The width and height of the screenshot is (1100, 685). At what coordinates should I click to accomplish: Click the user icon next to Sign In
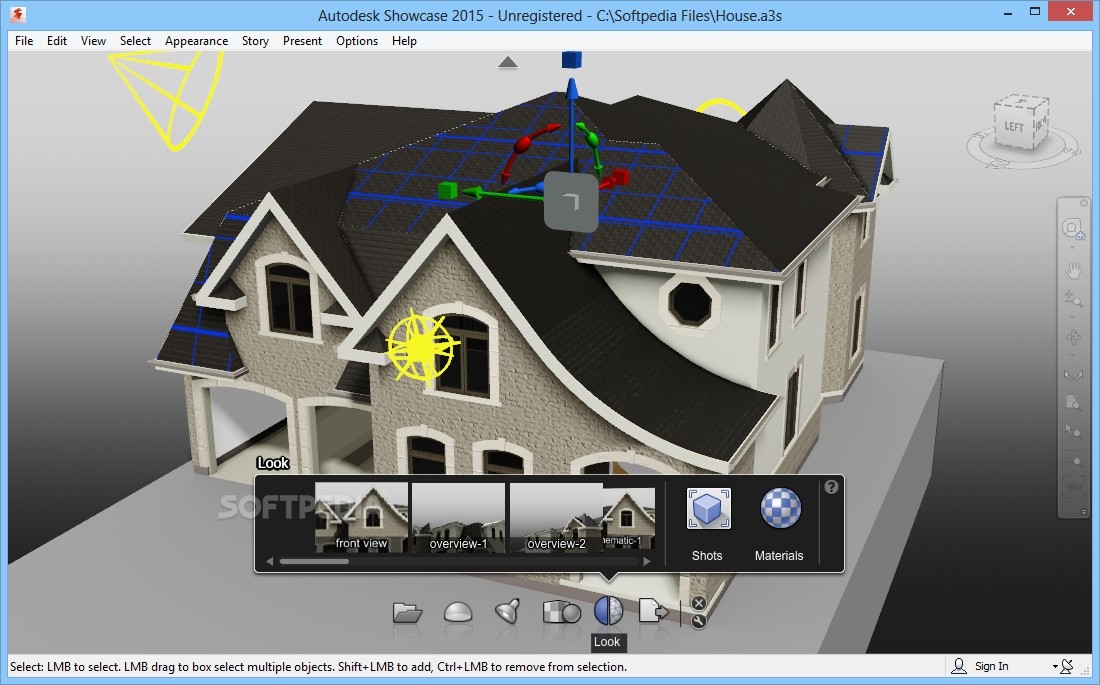958,665
